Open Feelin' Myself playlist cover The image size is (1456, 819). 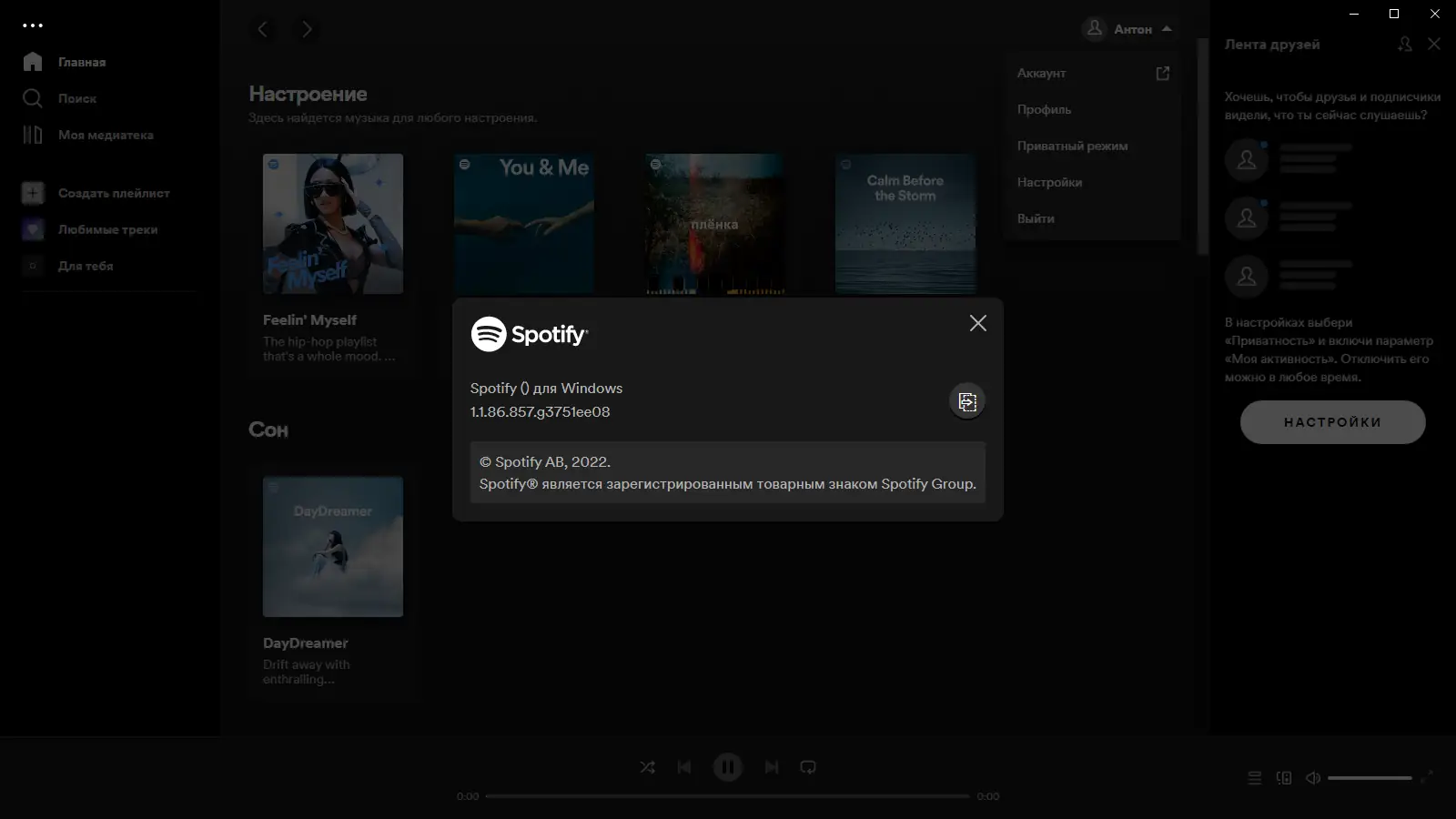point(333,224)
